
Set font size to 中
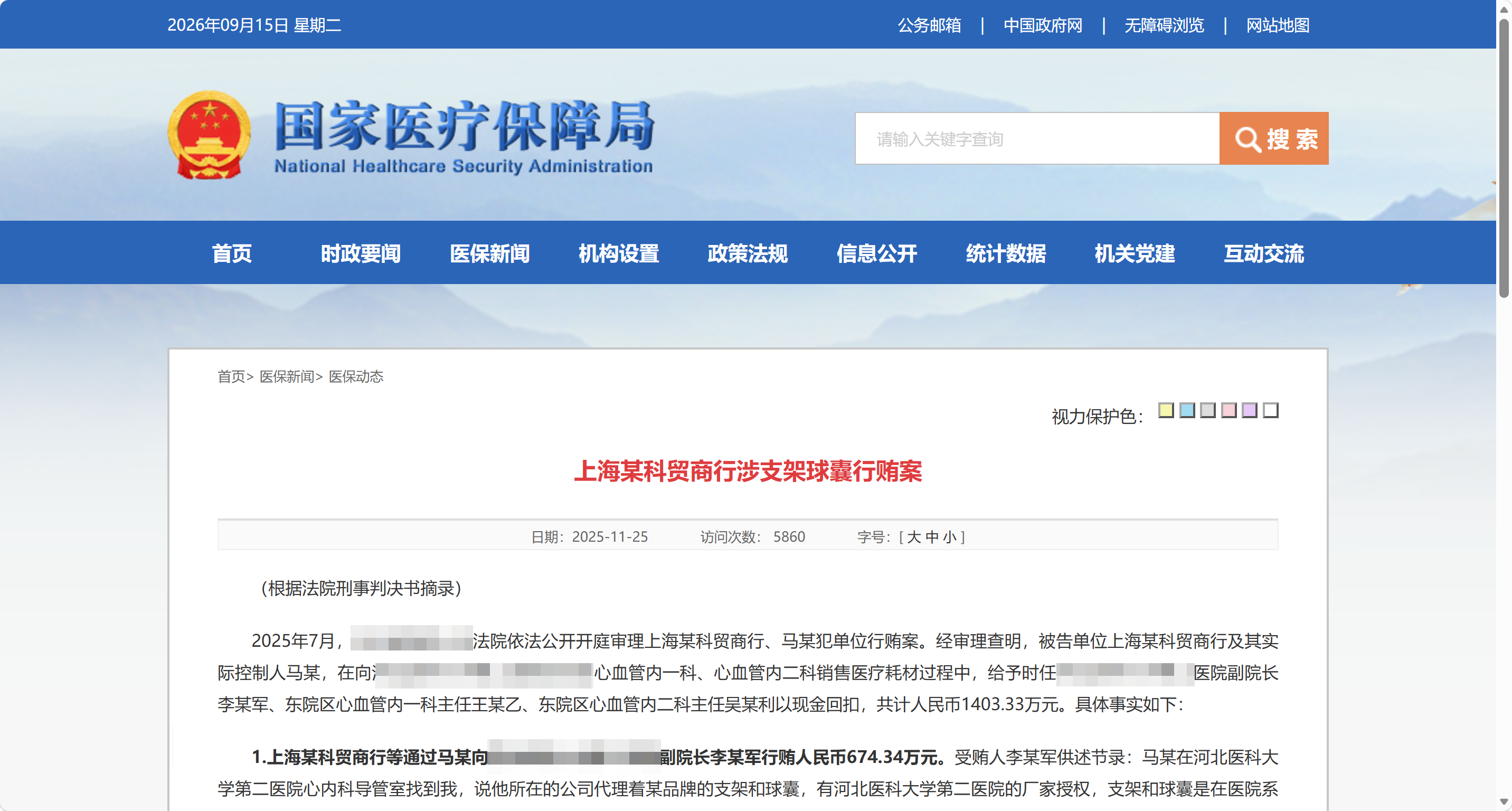pos(932,537)
